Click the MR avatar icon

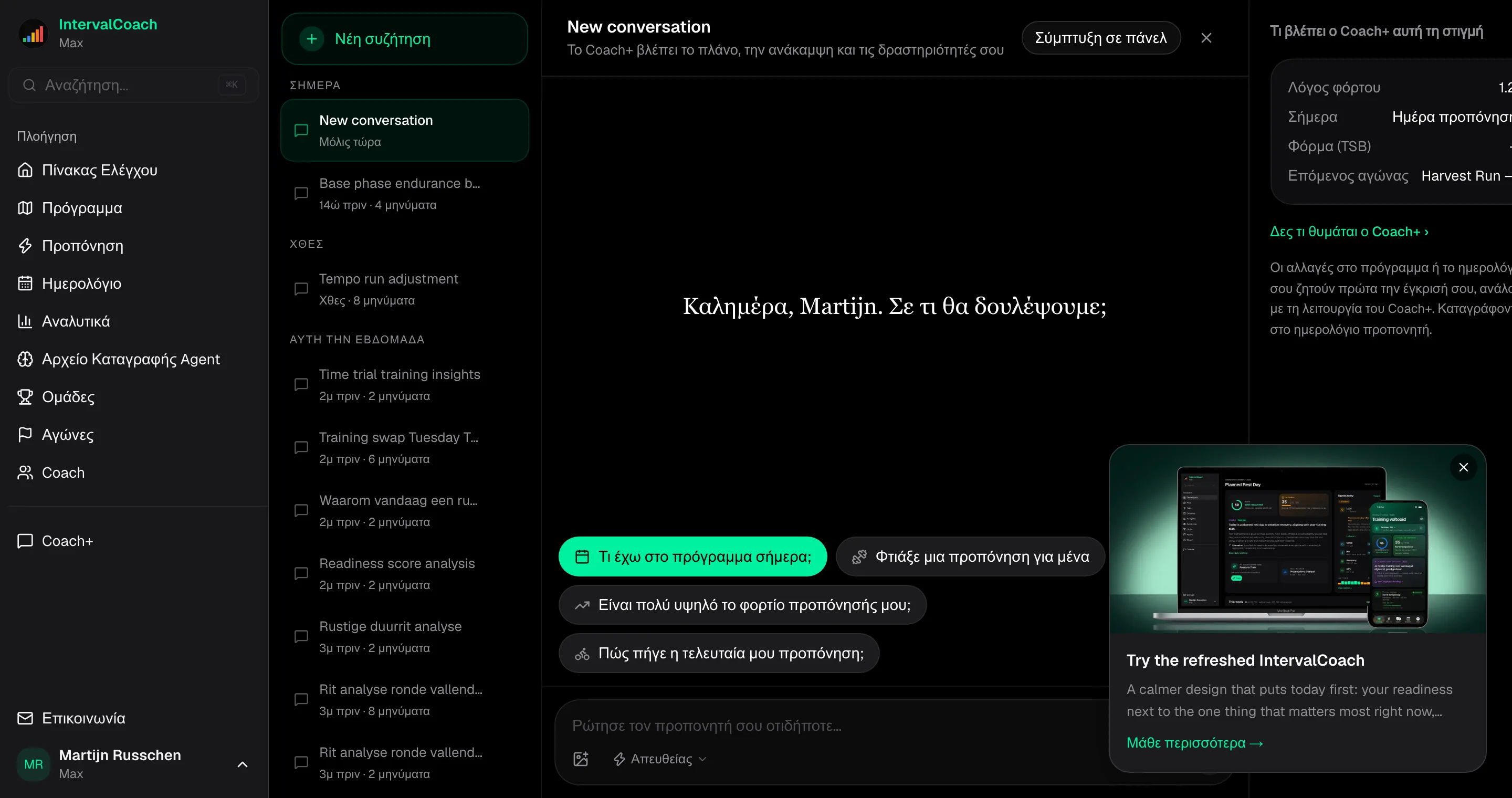pos(34,764)
